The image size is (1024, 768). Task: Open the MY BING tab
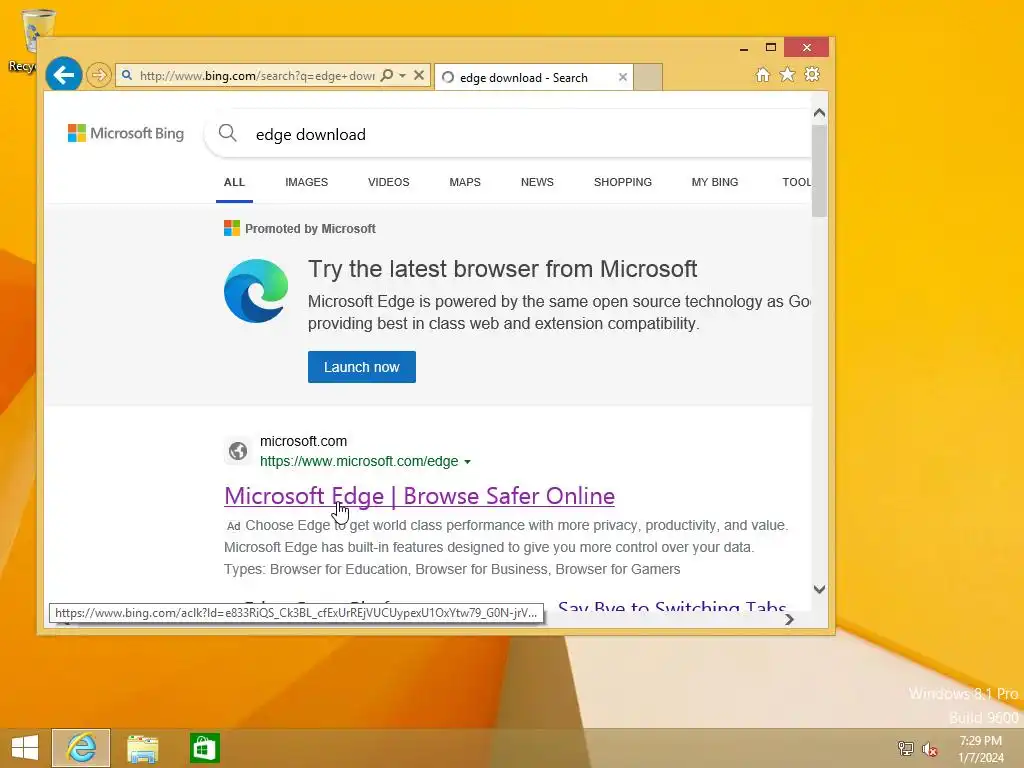(715, 182)
